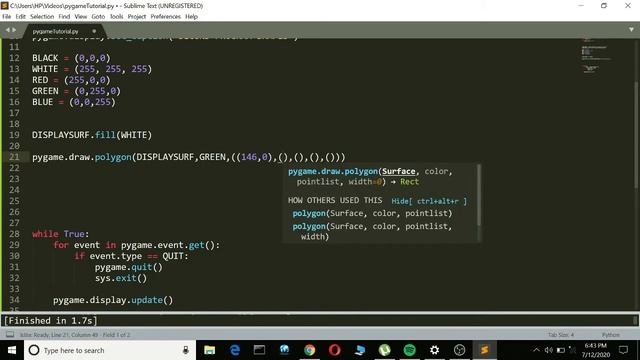Go to previous tab with left arrow

coord(7,30)
